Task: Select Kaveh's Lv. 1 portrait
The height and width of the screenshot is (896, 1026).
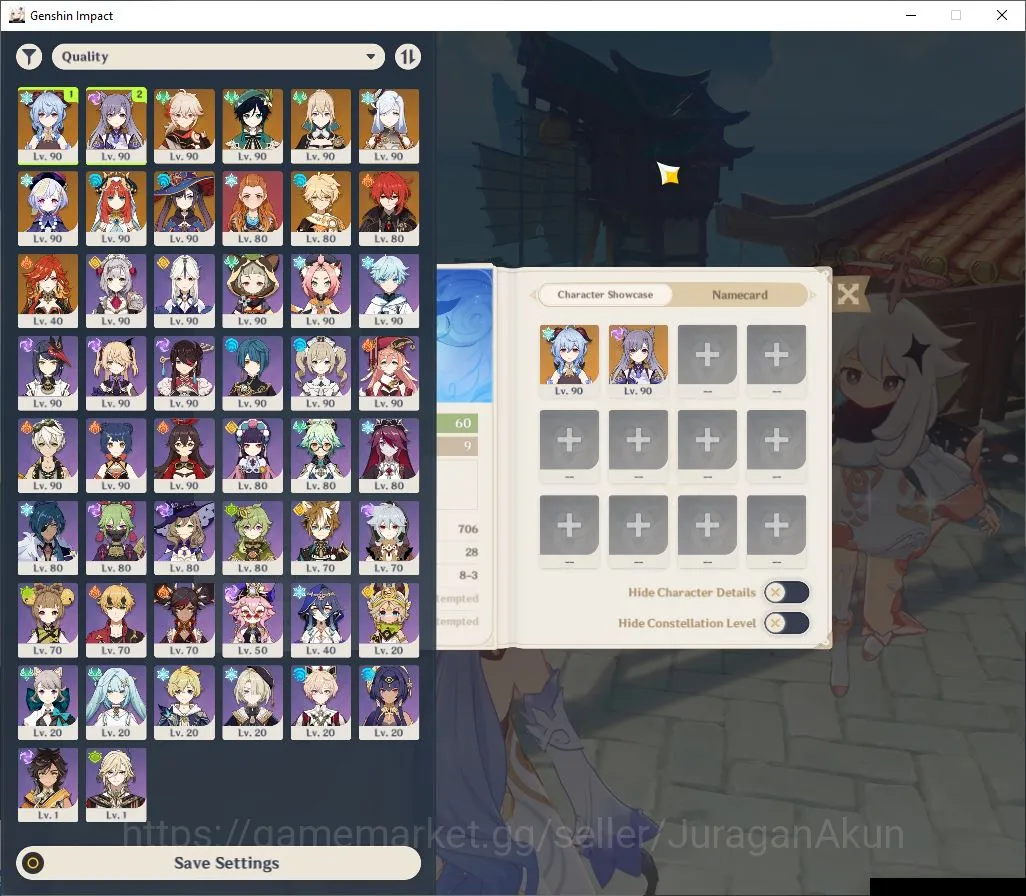Action: (116, 785)
